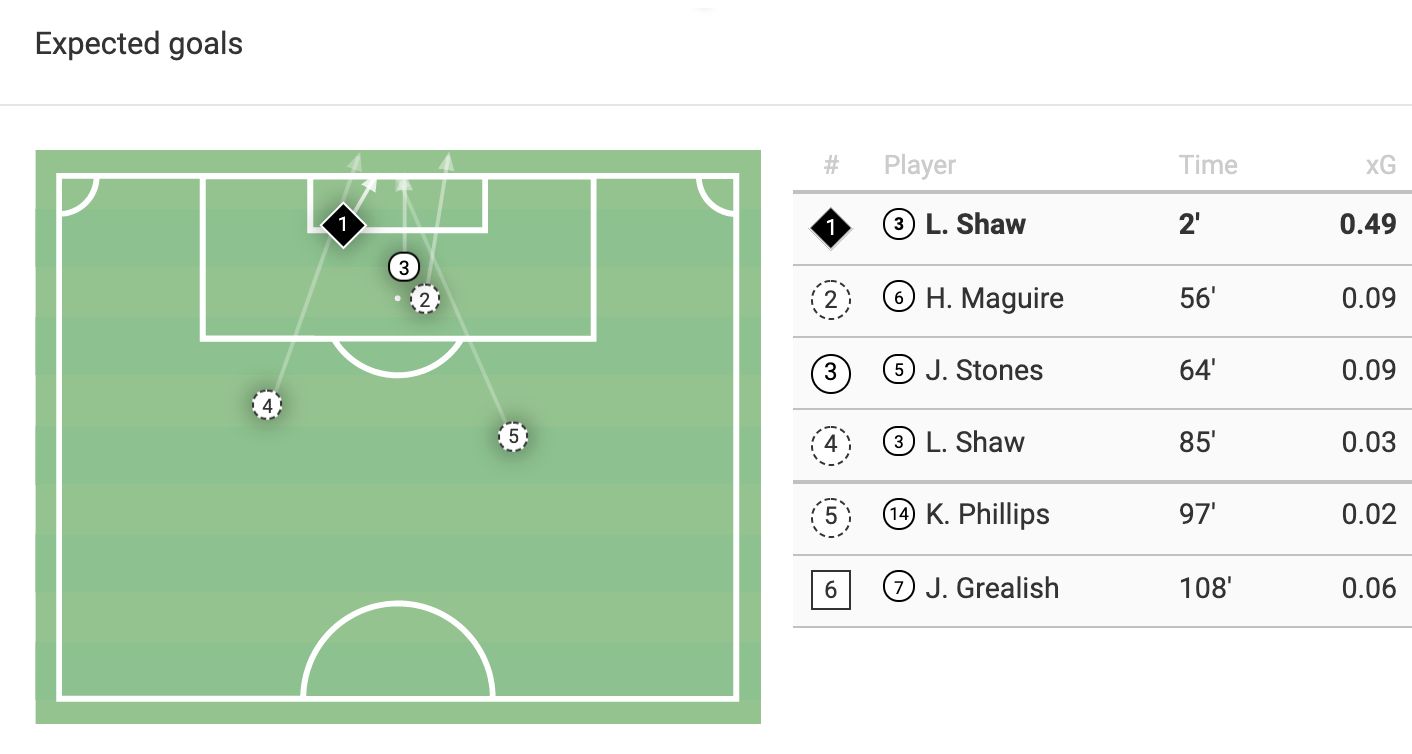Image resolution: width=1412 pixels, height=754 pixels.
Task: Click J. Grealish player name
Action: point(992,588)
